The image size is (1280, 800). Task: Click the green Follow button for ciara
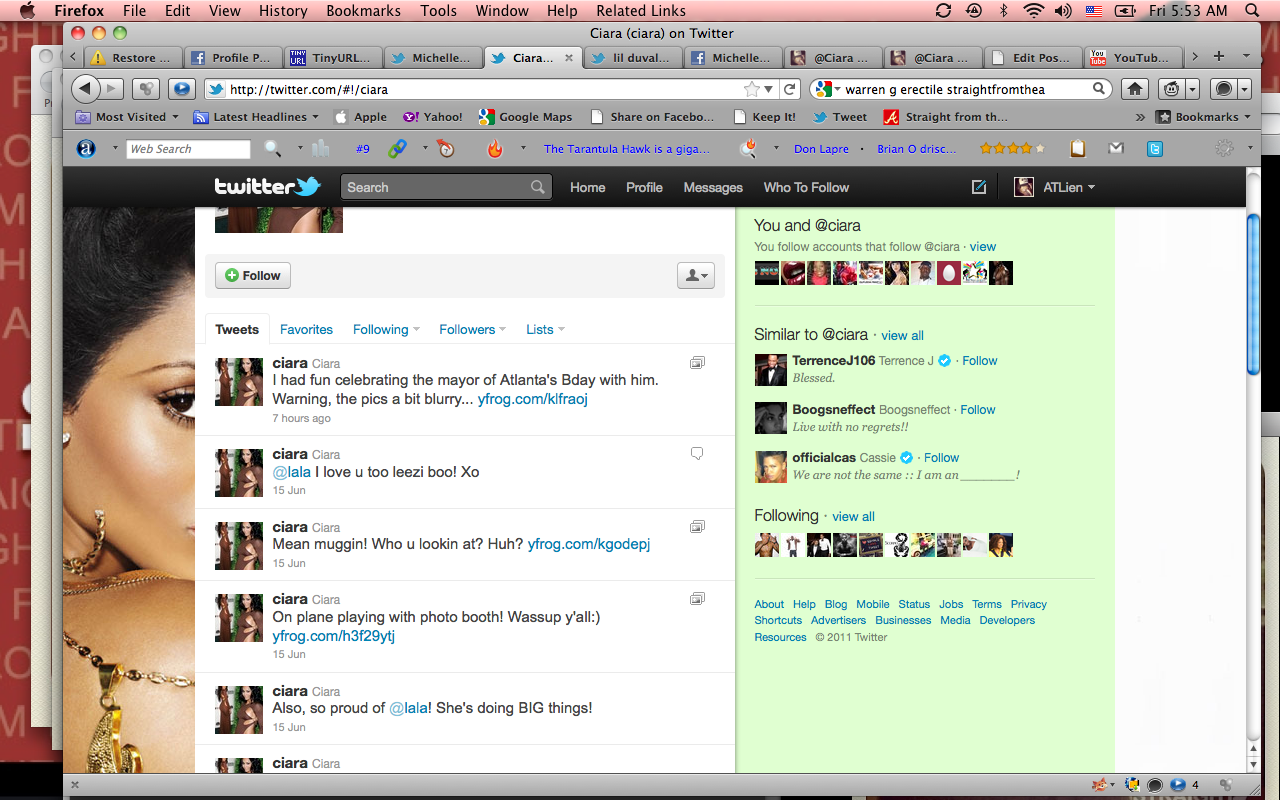(253, 276)
